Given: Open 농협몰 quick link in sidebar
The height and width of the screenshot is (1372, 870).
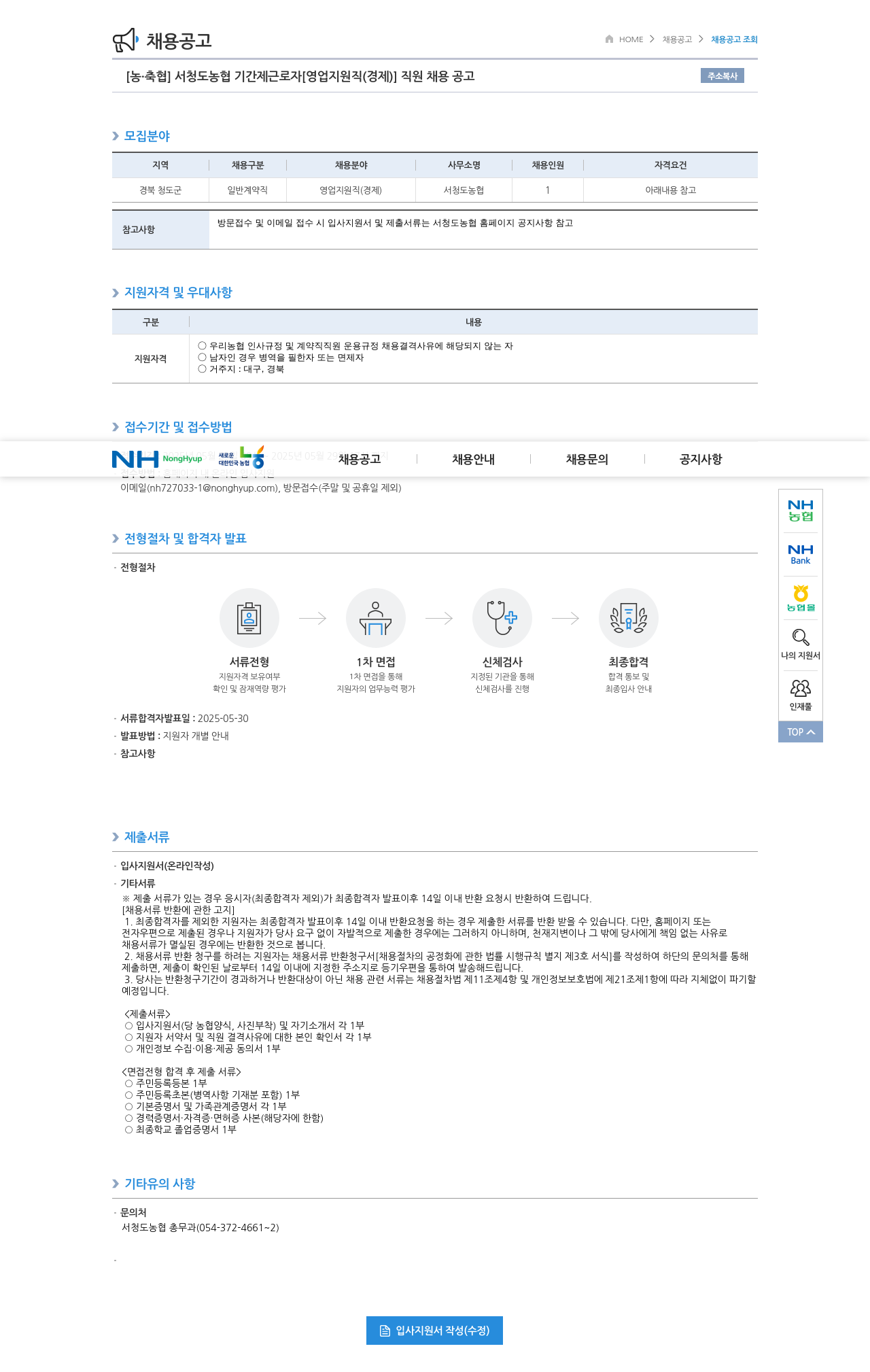Looking at the screenshot, I should [801, 598].
